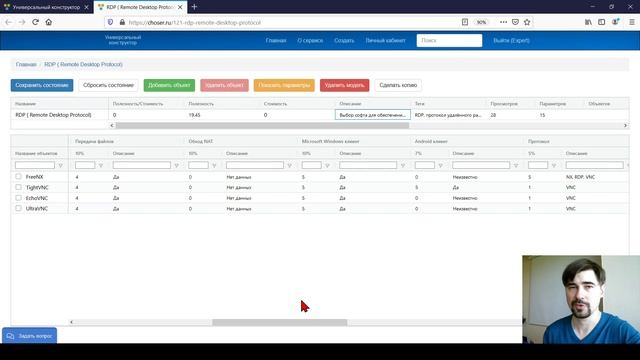This screenshot has width=640, height=360.
Task: Click left arrow of bottom horizontal scrollbar
Action: click(x=71, y=322)
